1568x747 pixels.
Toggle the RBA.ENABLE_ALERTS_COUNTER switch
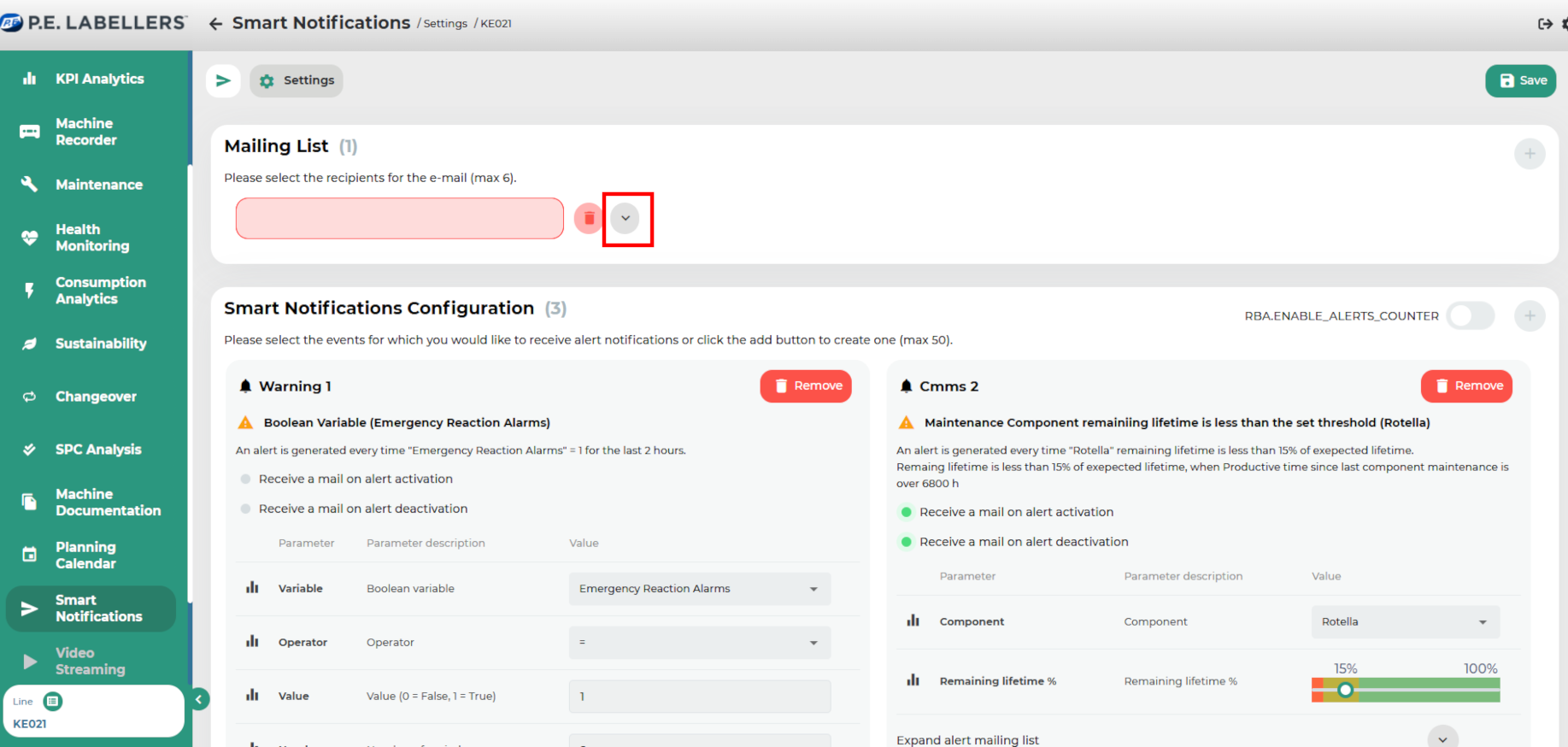coord(1470,316)
